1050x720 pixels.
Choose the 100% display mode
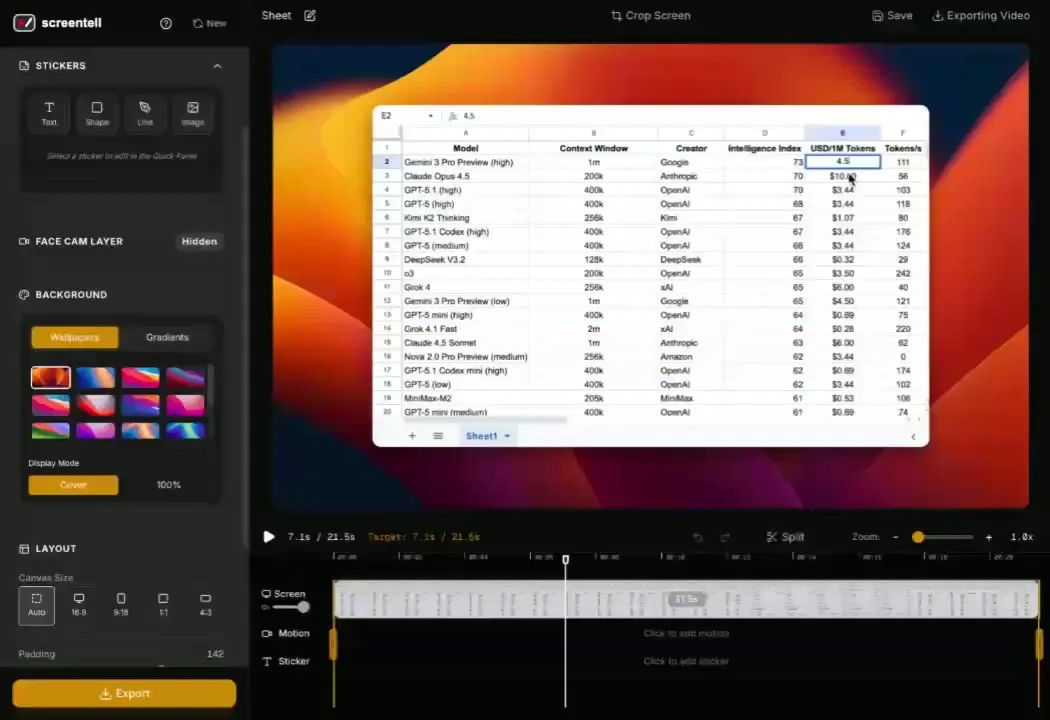[x=169, y=485]
